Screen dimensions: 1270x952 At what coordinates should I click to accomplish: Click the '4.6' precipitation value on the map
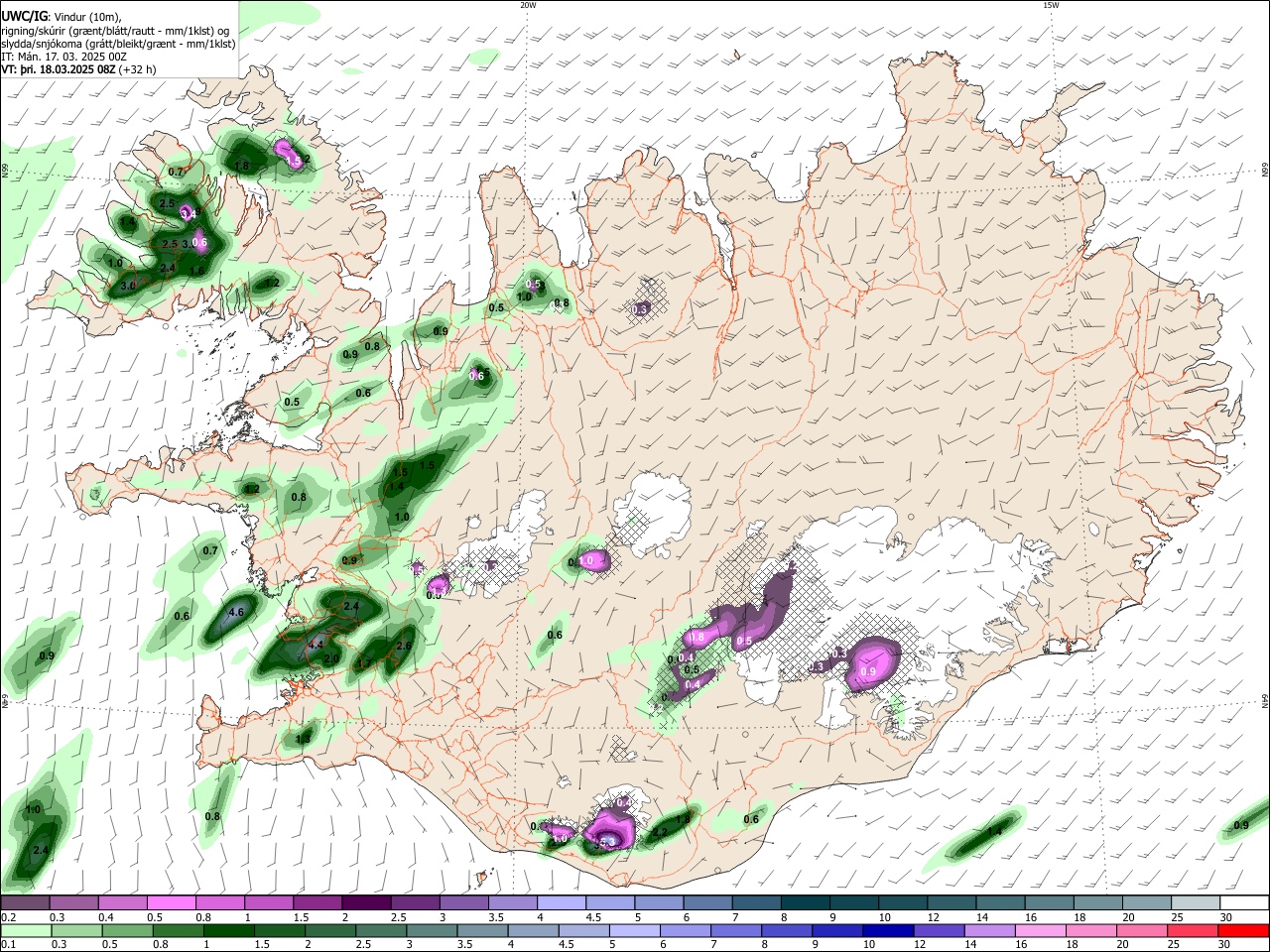click(236, 613)
